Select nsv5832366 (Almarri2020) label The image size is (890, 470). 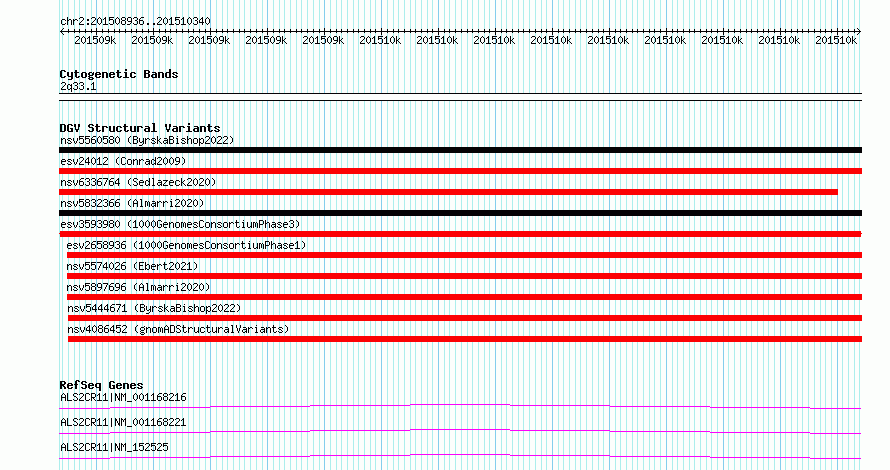[x=132, y=203]
